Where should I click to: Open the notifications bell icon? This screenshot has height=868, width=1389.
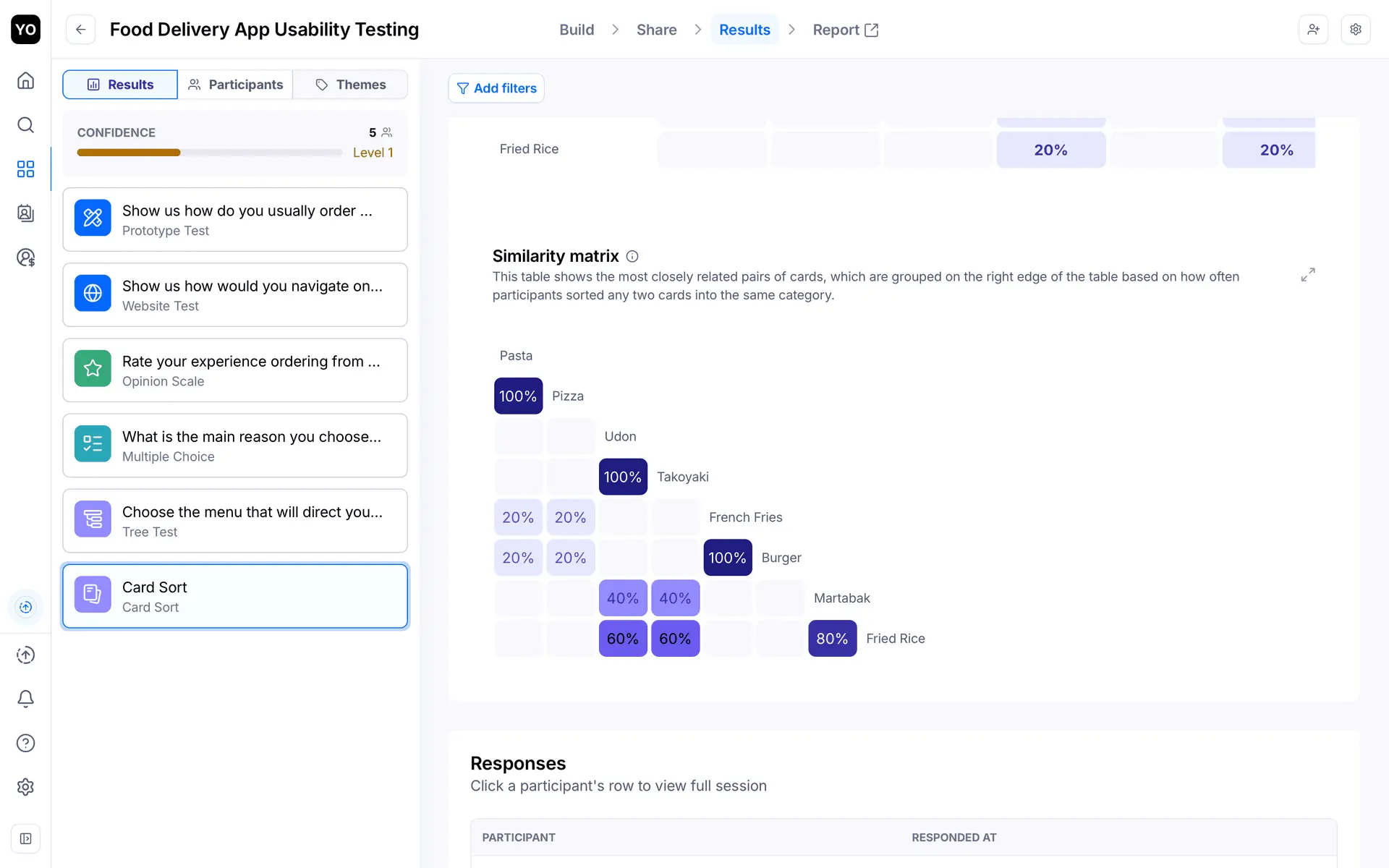[x=25, y=699]
